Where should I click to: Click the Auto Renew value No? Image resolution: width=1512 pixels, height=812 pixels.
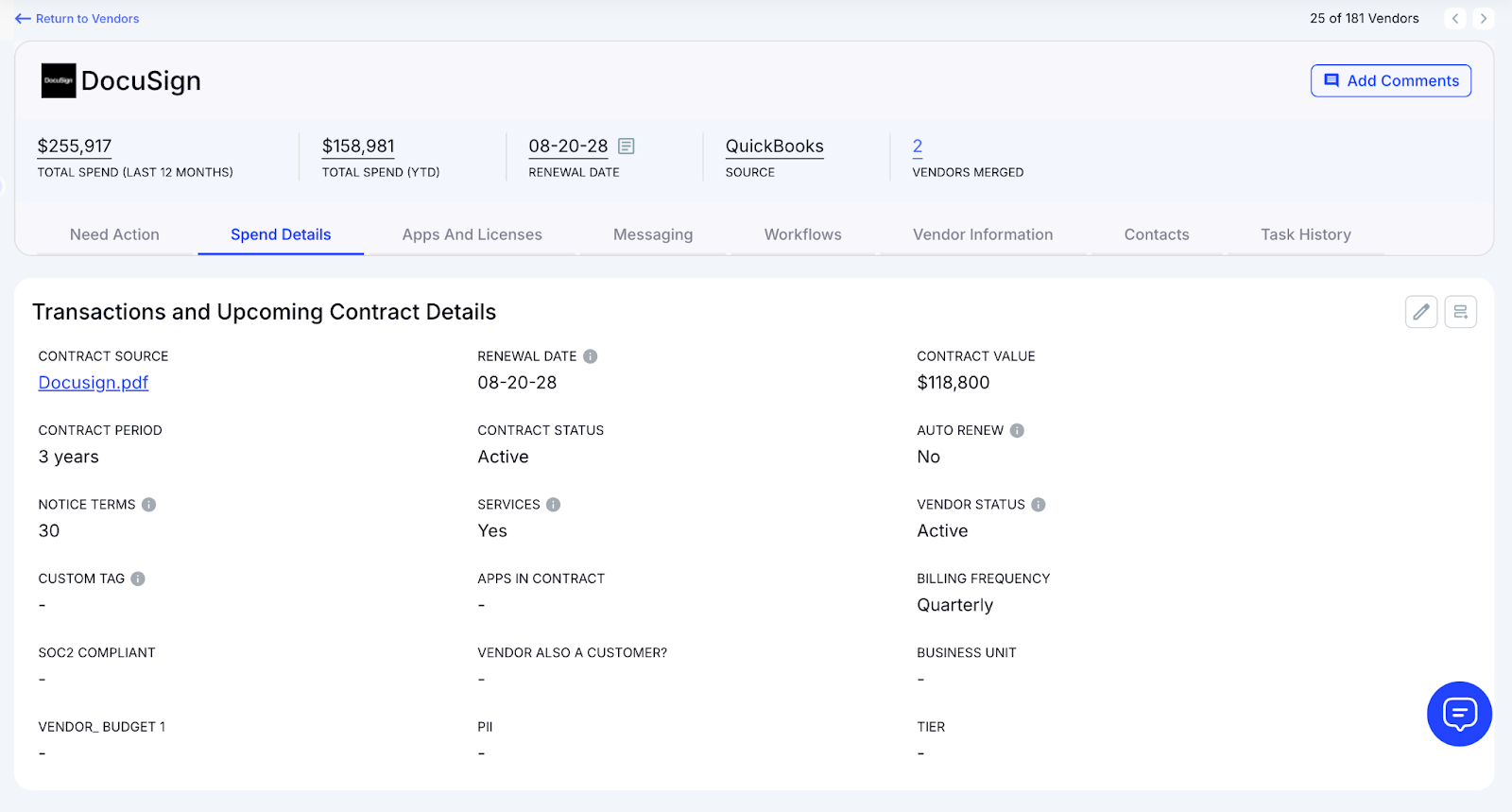(928, 457)
